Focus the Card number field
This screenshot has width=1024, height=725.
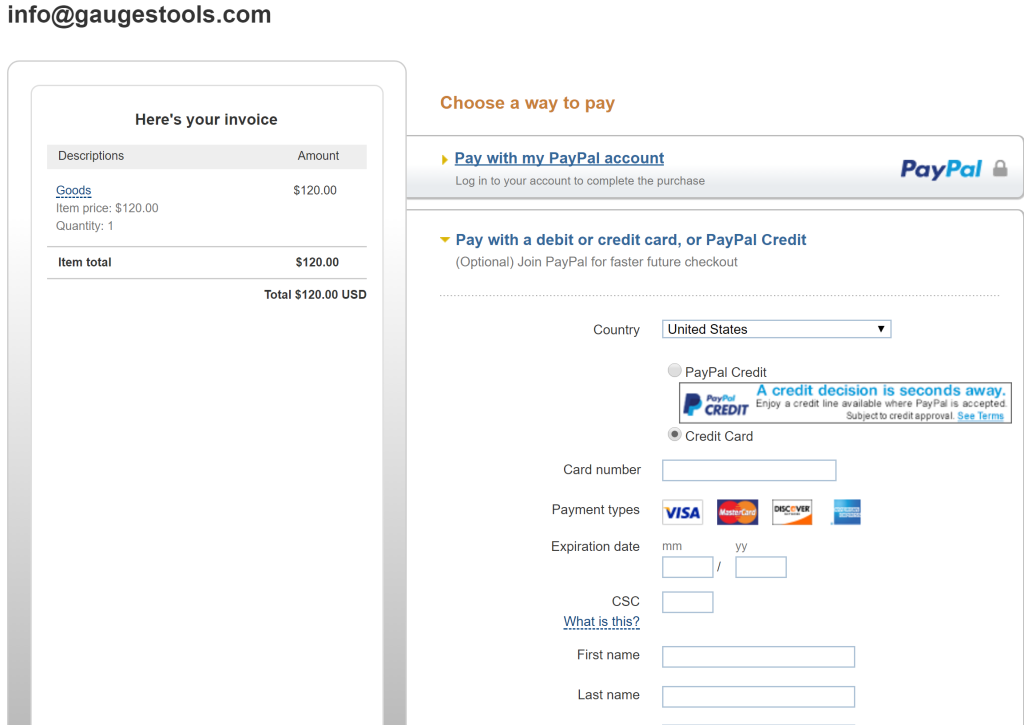pos(749,470)
